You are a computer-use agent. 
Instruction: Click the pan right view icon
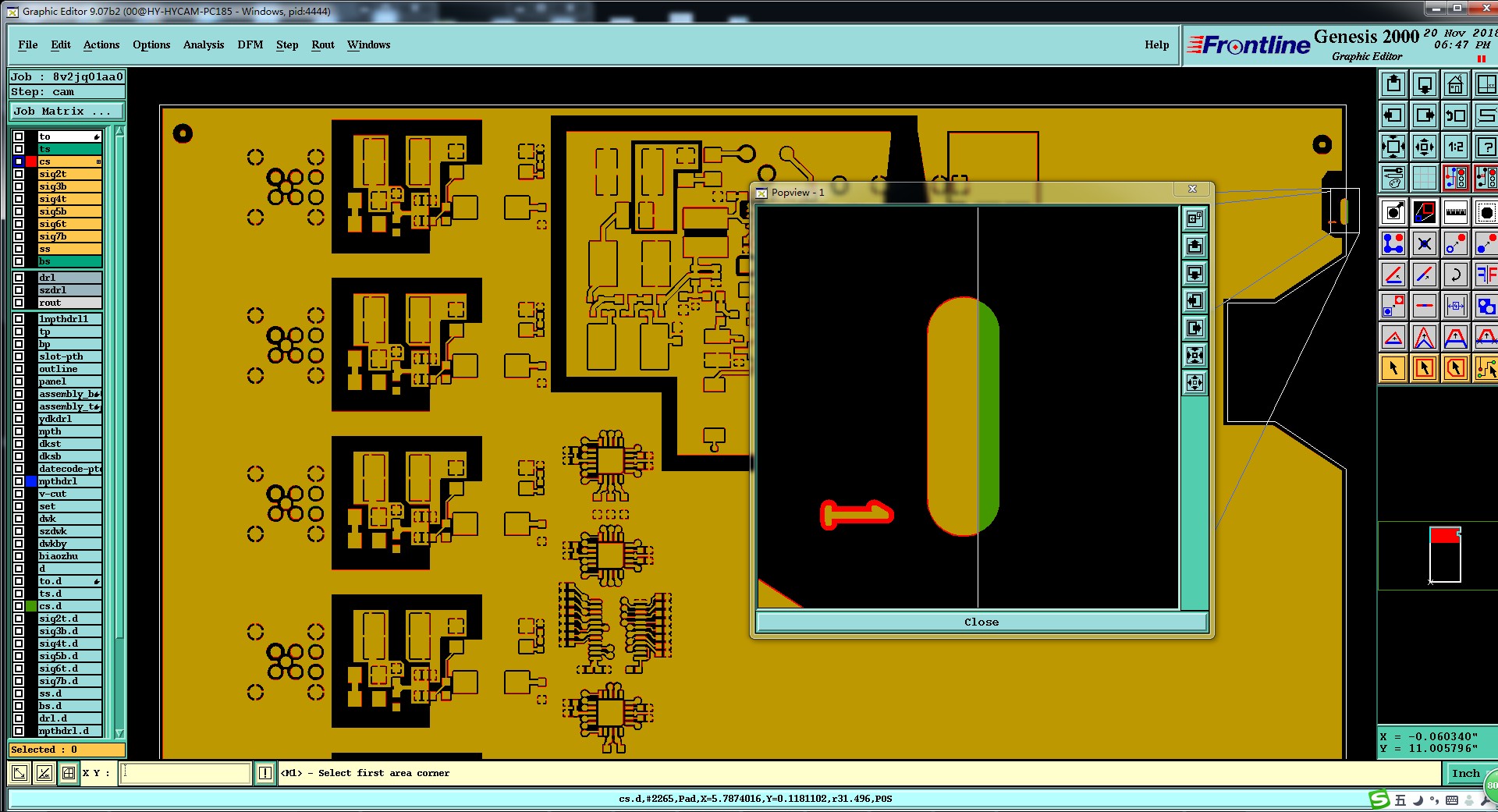point(1425,115)
